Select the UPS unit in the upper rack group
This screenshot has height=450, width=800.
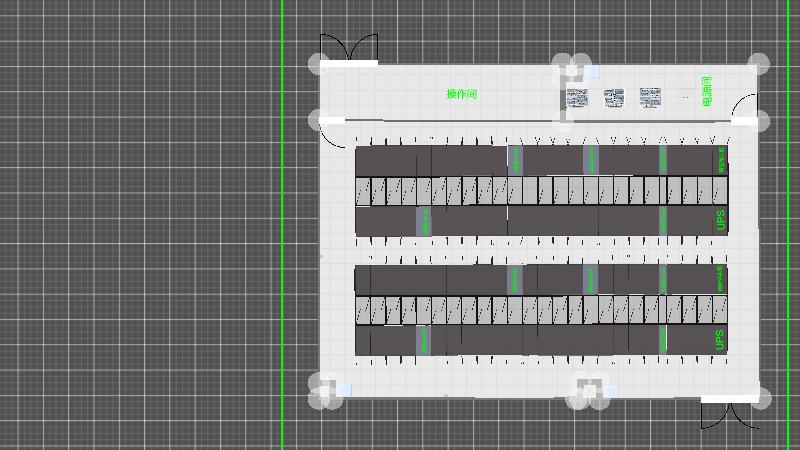pyautogui.click(x=720, y=220)
